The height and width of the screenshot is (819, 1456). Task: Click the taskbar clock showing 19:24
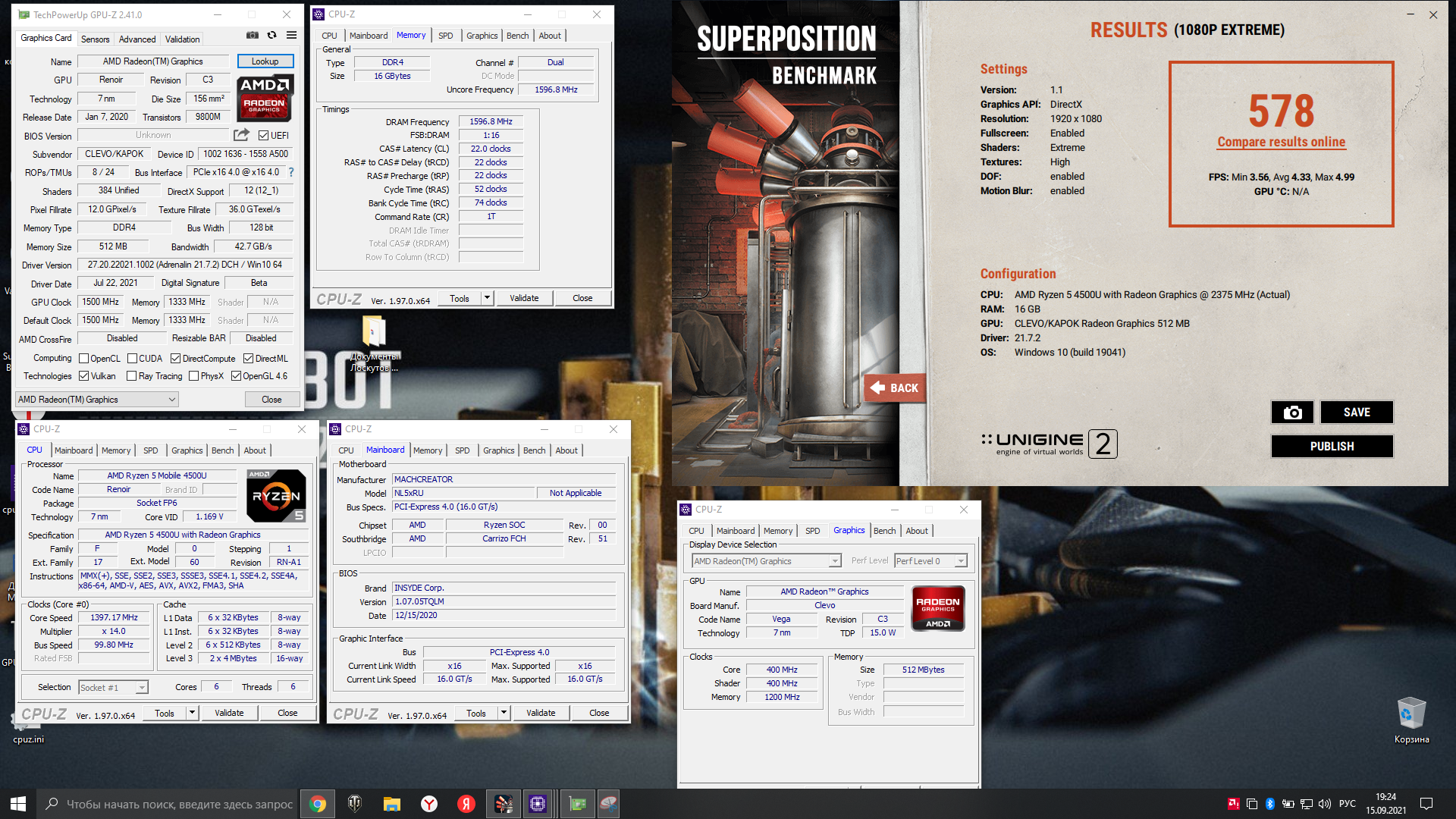[x=1386, y=804]
